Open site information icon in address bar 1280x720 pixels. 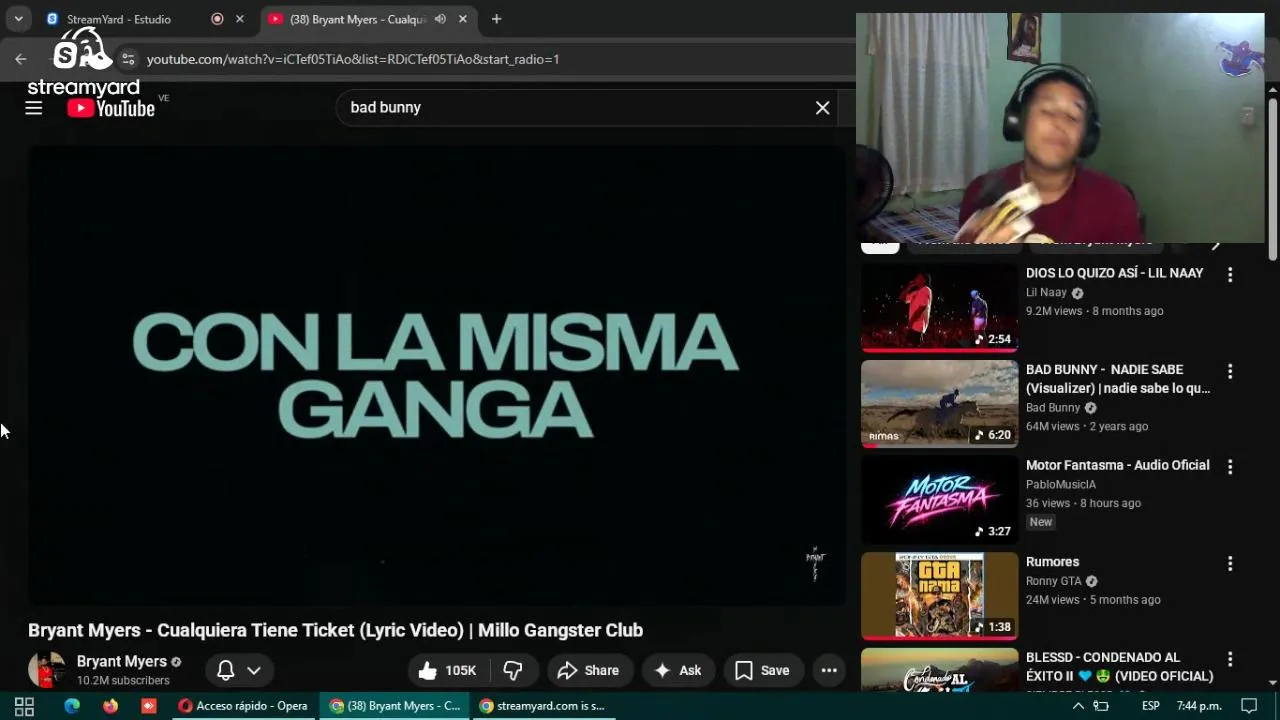pyautogui.click(x=127, y=59)
